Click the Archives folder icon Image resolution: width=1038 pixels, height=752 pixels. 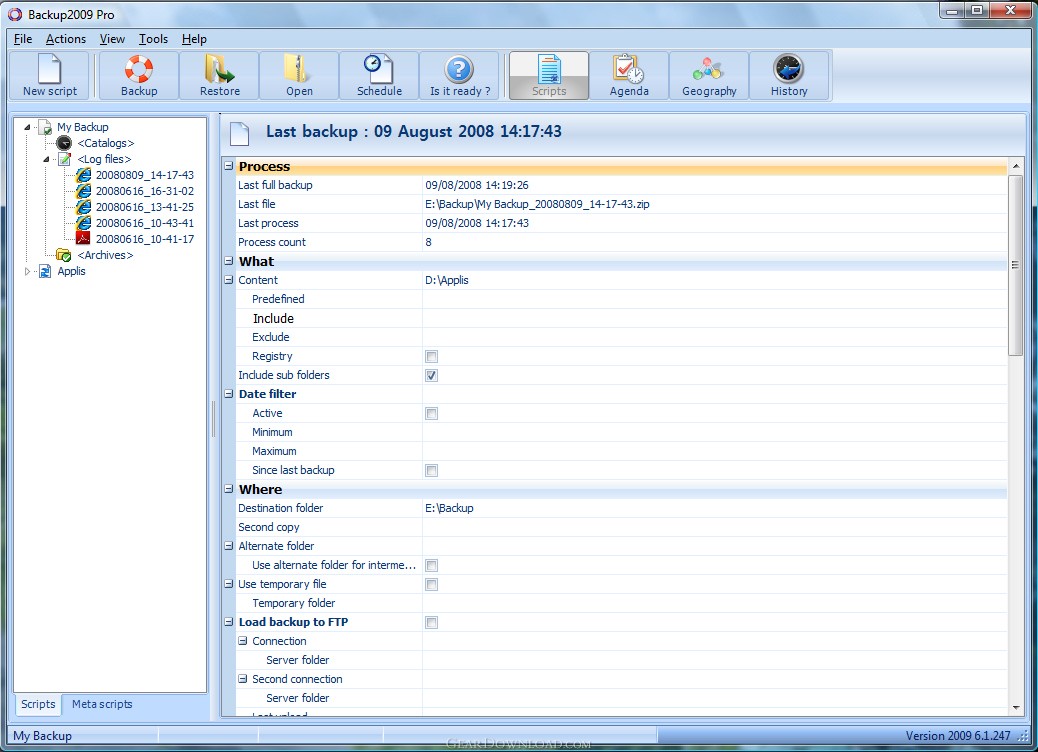coord(64,255)
